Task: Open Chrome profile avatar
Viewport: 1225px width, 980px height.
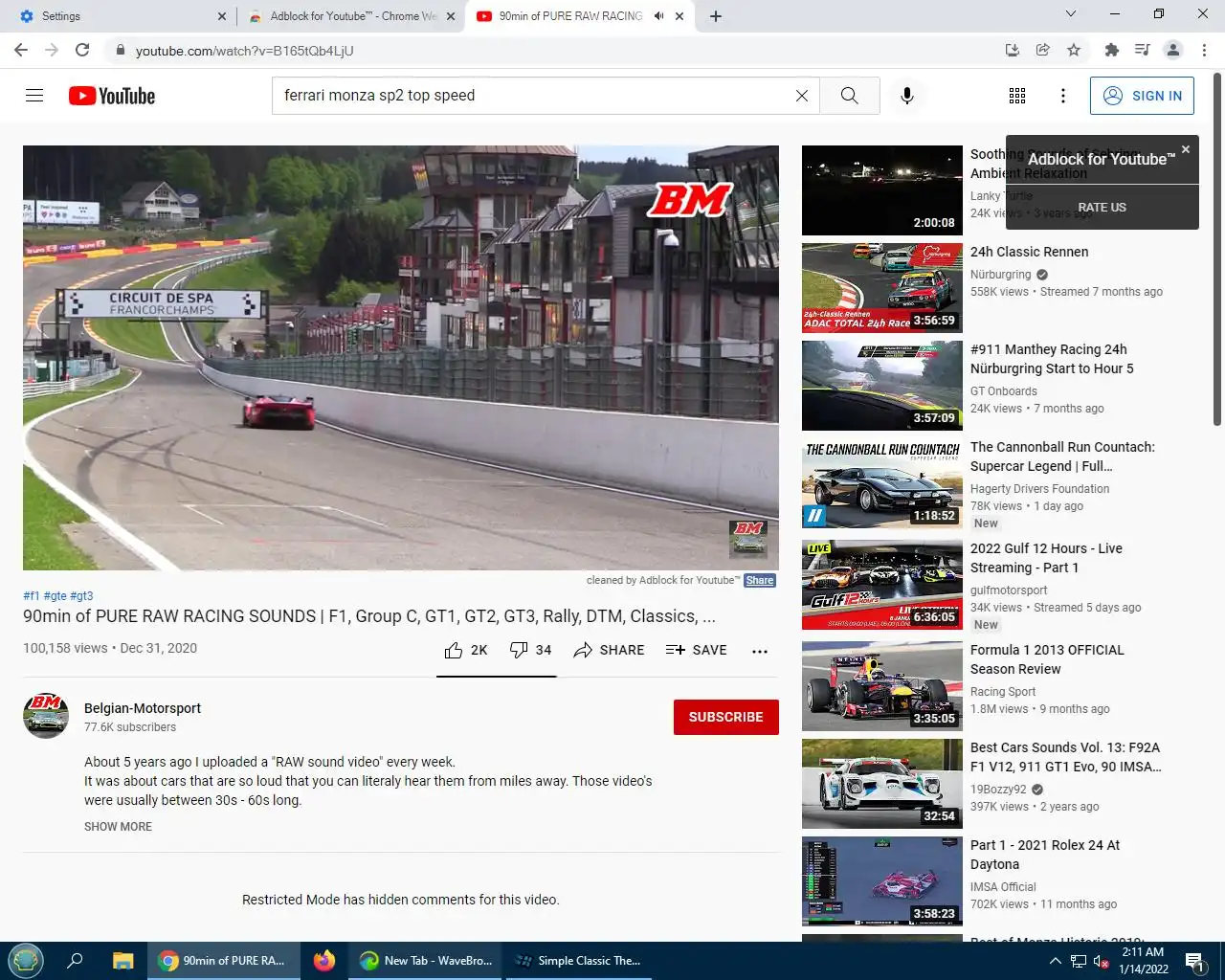Action: (1173, 50)
